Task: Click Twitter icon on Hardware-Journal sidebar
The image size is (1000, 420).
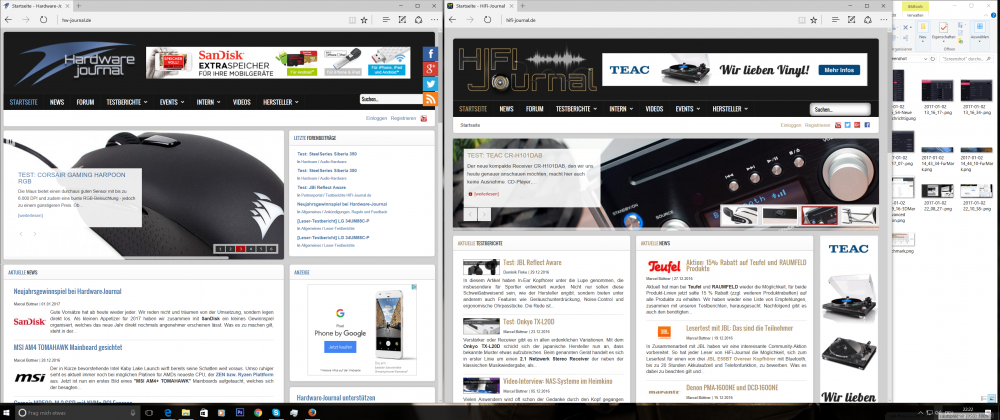Action: [x=431, y=83]
